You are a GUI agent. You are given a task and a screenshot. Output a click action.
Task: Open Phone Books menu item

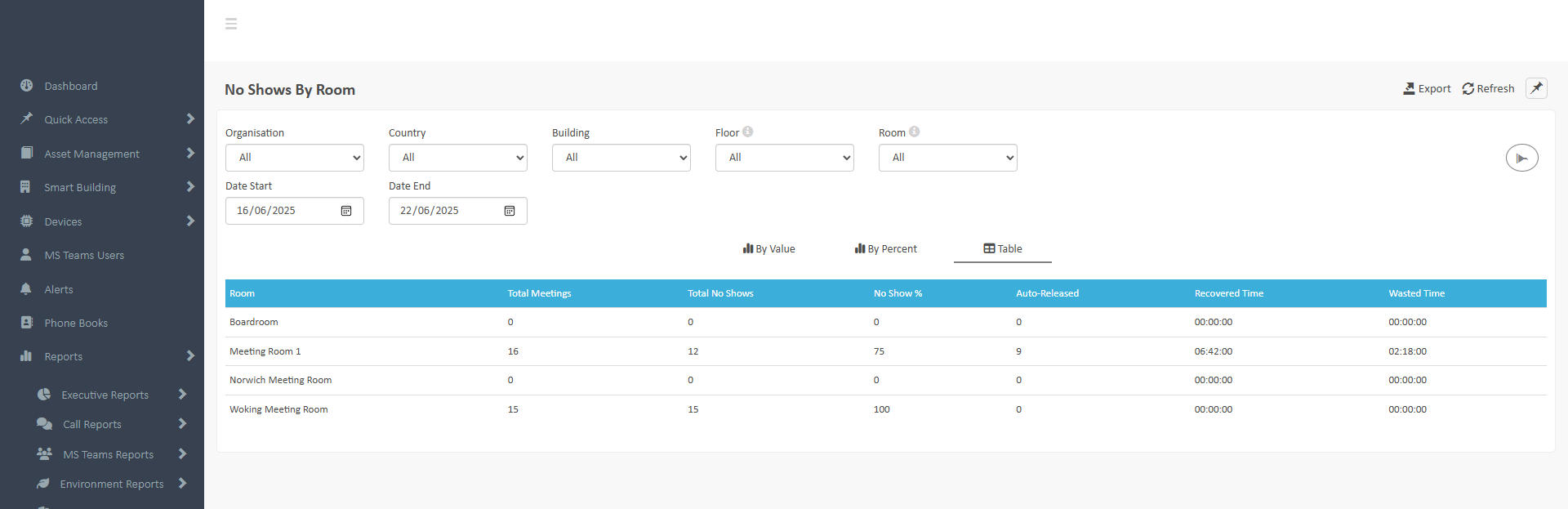[76, 323]
